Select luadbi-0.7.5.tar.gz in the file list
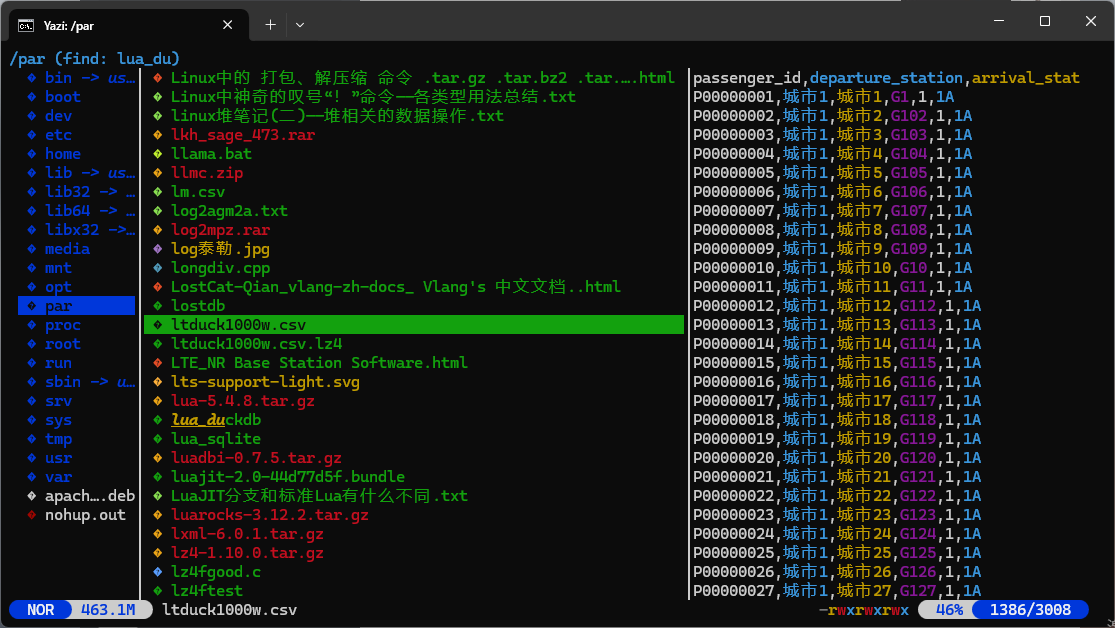Image resolution: width=1115 pixels, height=628 pixels. [414, 458]
